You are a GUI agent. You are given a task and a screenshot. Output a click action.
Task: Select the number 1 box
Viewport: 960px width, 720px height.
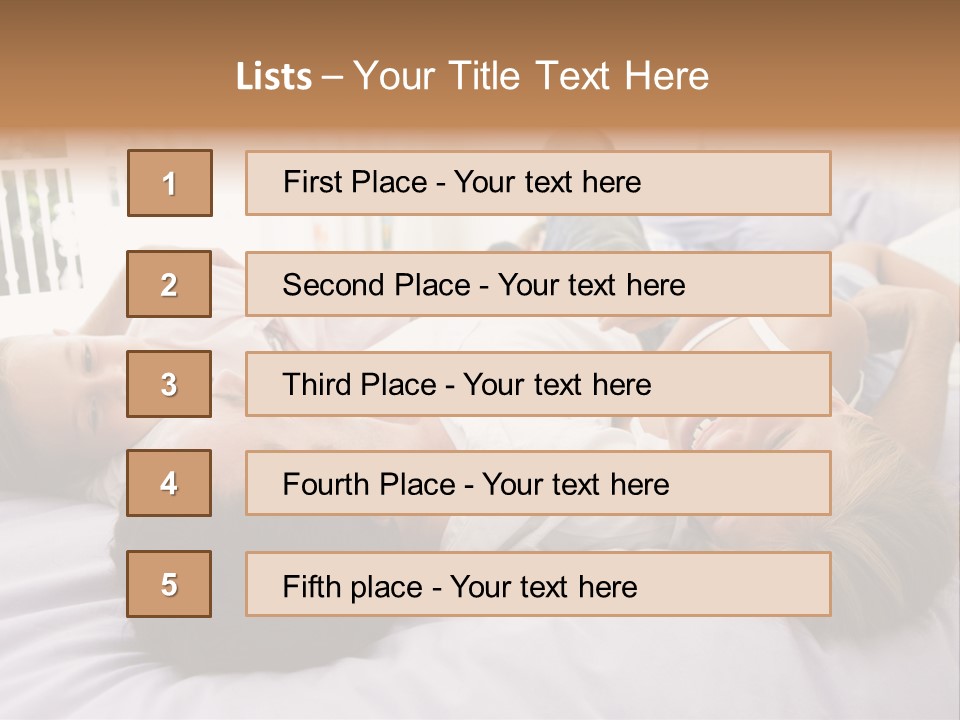click(170, 183)
